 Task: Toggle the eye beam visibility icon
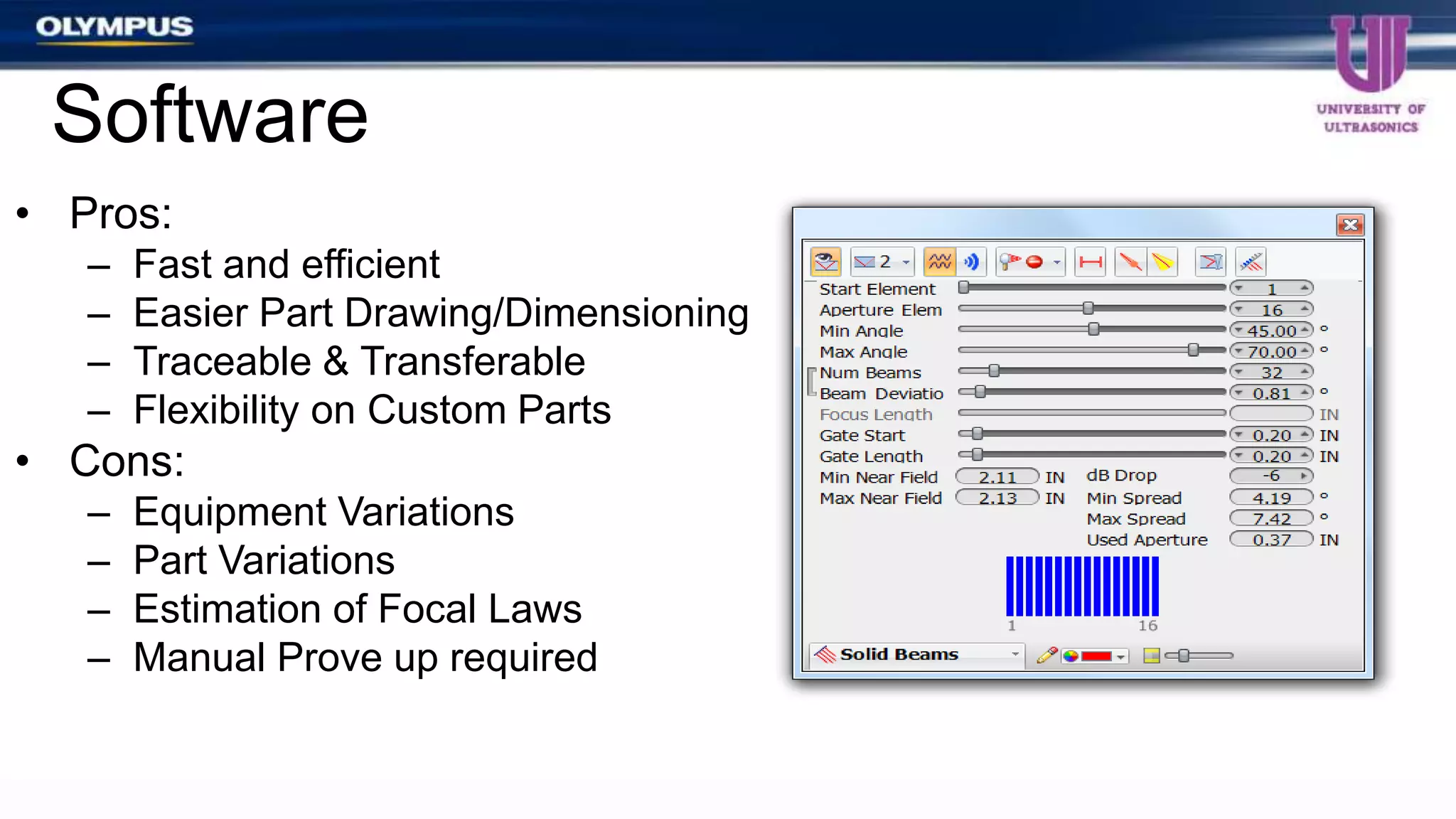point(825,262)
